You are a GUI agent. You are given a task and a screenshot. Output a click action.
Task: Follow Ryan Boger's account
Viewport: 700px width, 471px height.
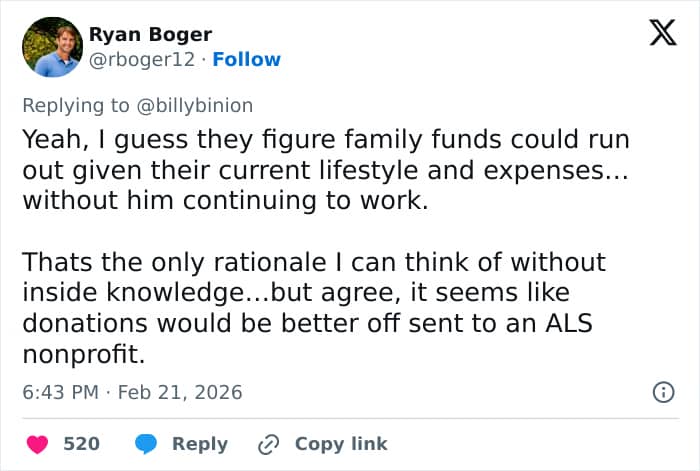(x=246, y=60)
